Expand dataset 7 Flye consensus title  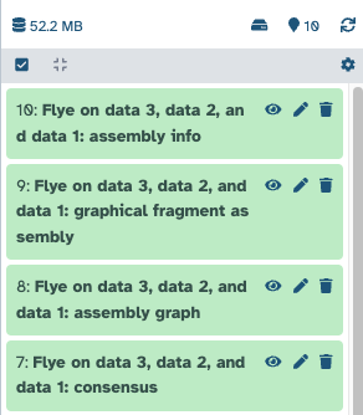click(130, 375)
